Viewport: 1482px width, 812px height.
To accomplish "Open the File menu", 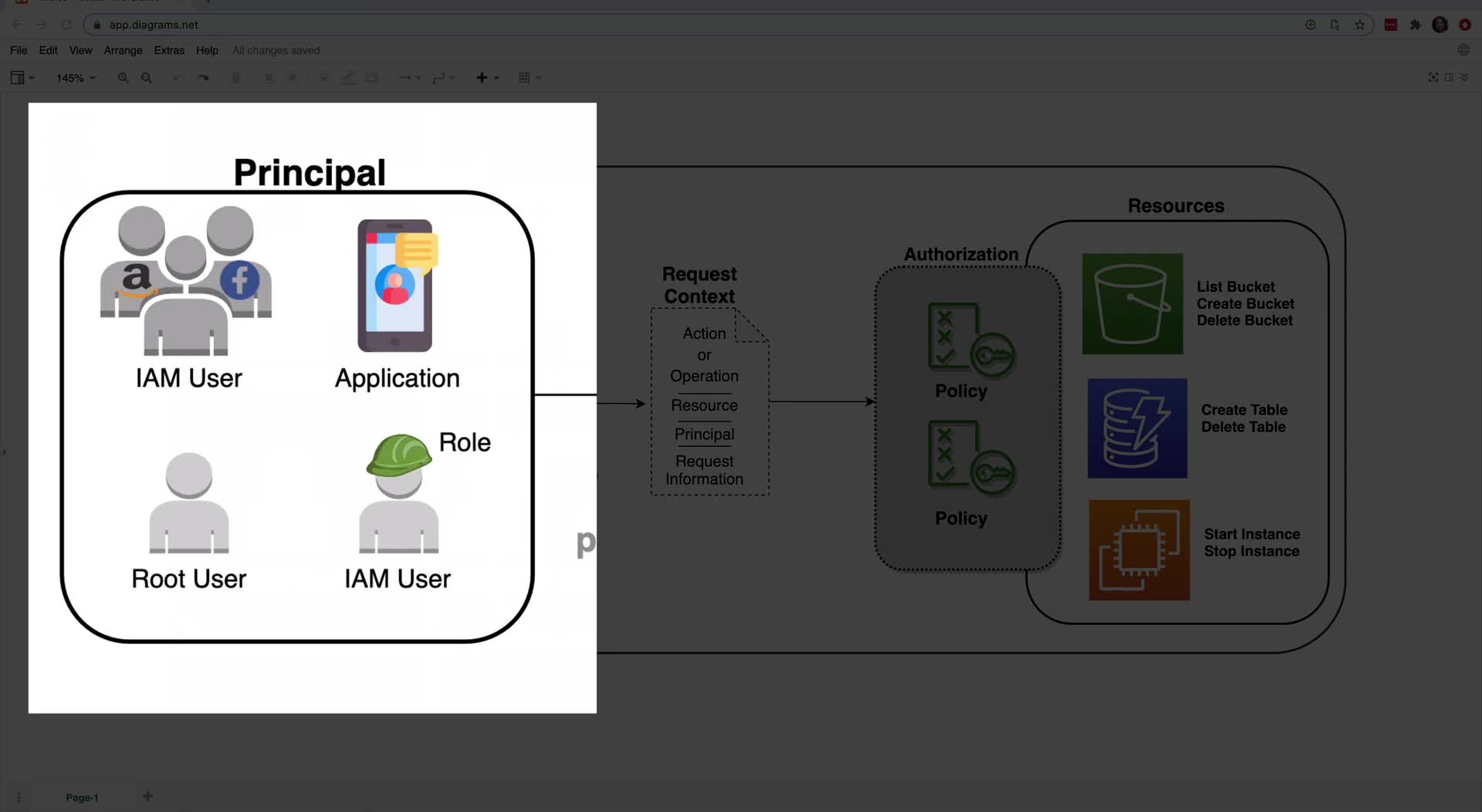I will (x=19, y=50).
